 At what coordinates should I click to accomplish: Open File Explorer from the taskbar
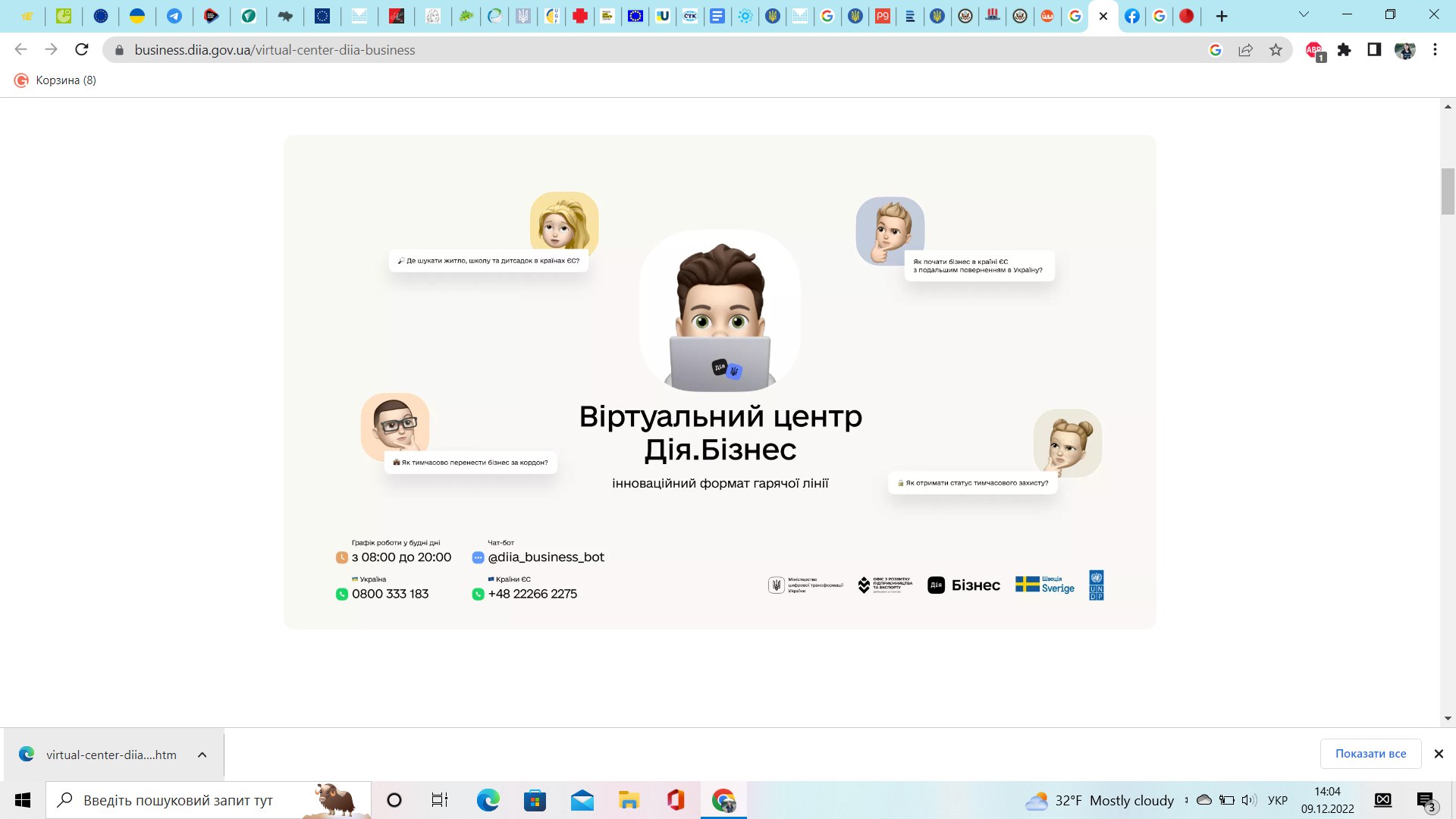pyautogui.click(x=629, y=800)
